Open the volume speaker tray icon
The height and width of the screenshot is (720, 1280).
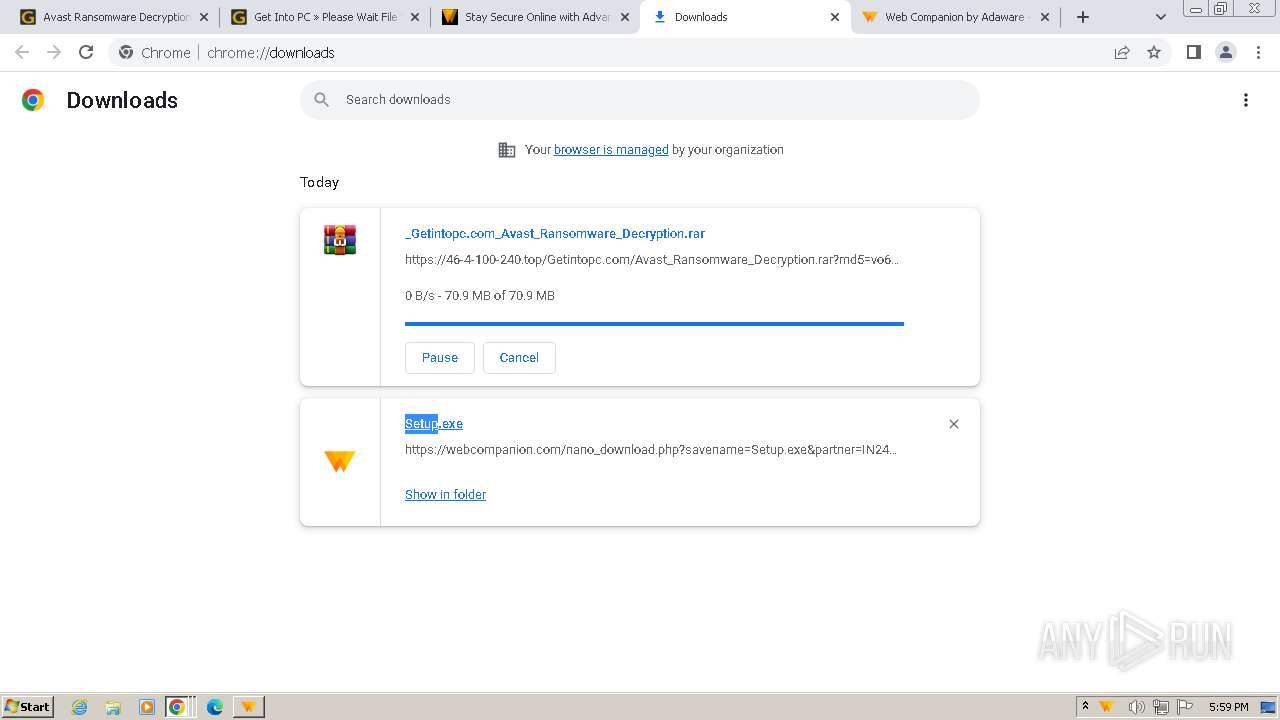pos(1136,707)
